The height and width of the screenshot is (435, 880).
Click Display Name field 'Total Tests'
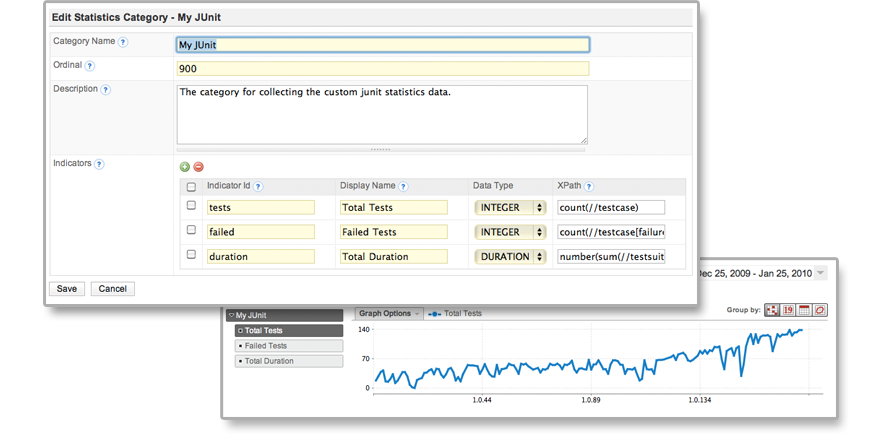[394, 208]
